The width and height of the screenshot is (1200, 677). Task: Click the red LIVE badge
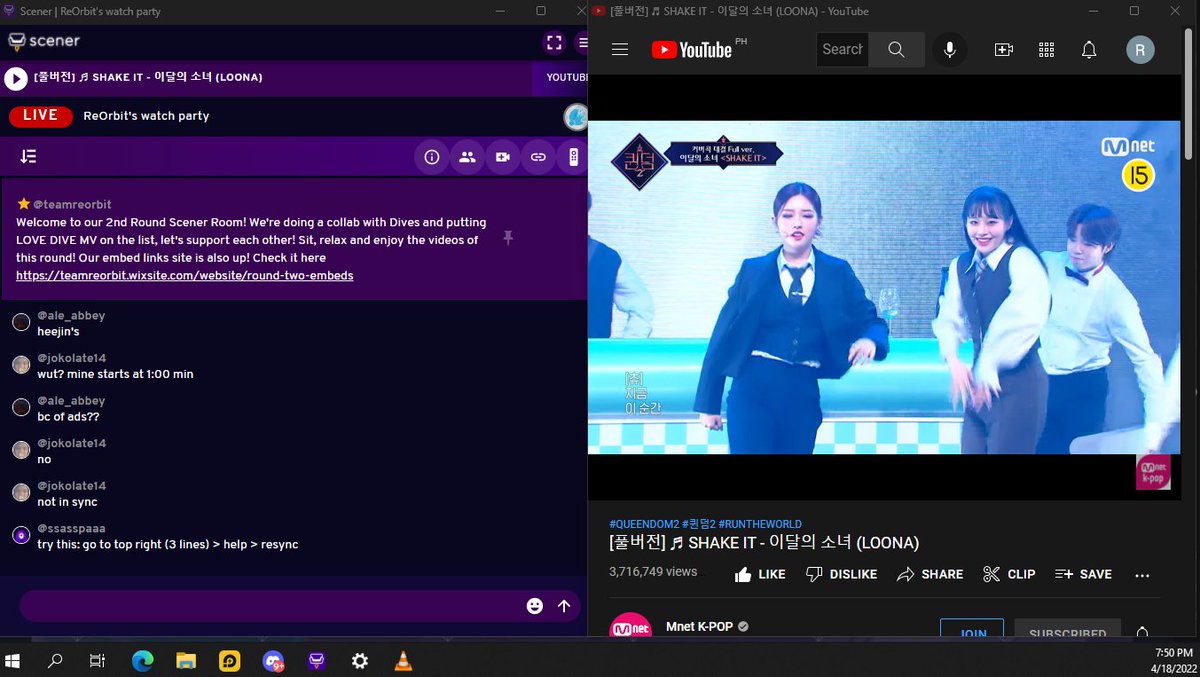point(40,116)
